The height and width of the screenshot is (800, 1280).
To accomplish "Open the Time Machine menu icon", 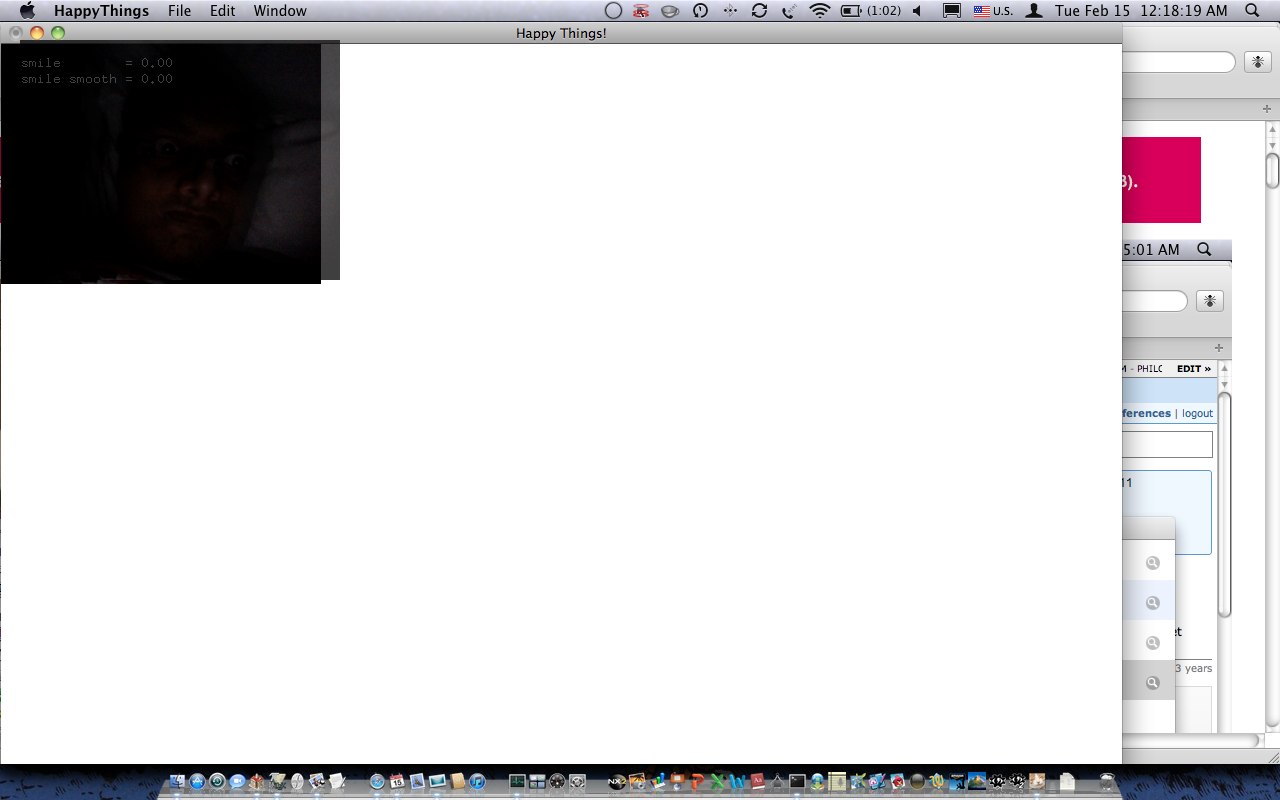I will [700, 11].
